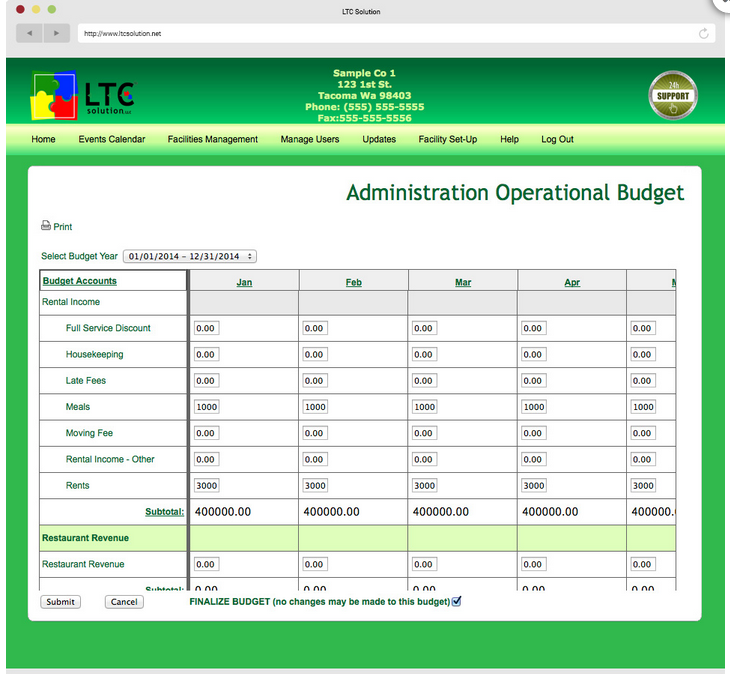Open the Facilities Management menu

(x=213, y=139)
